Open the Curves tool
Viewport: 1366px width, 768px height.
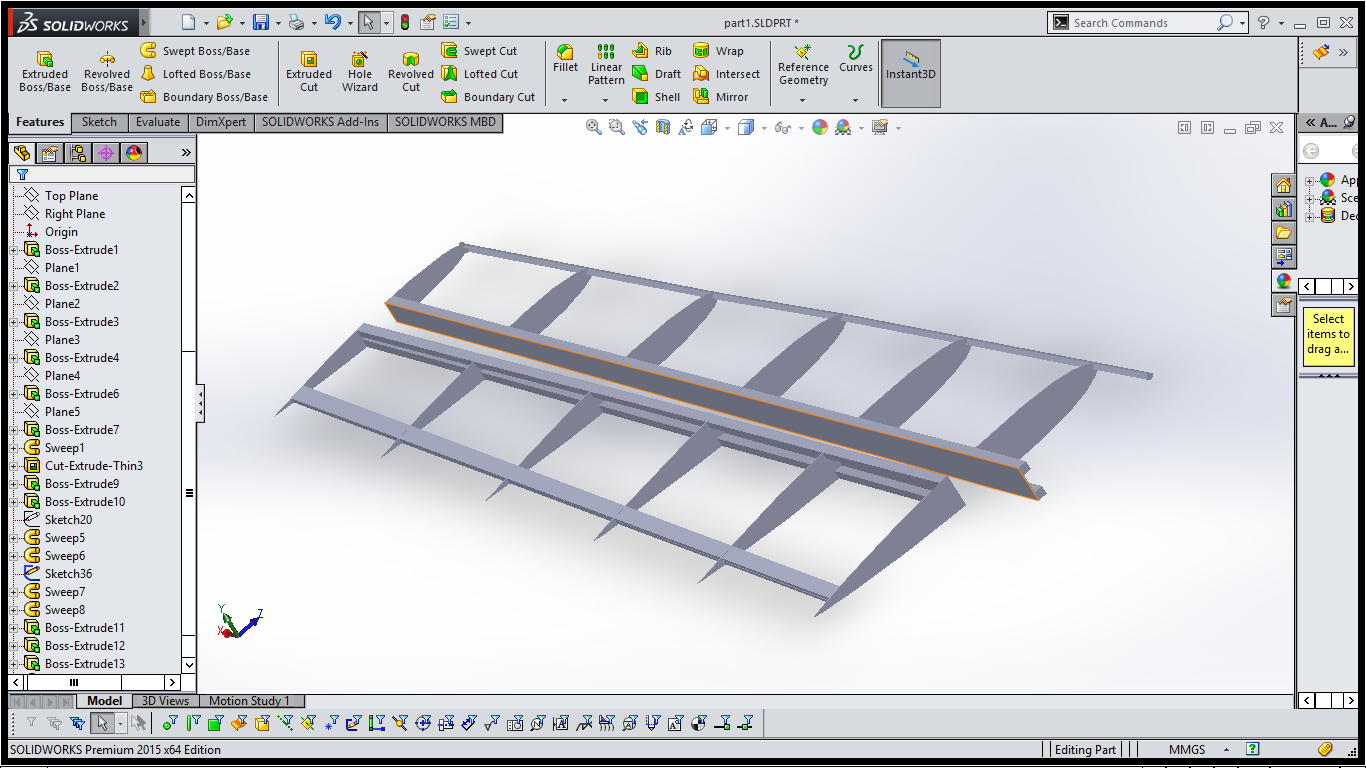[855, 60]
